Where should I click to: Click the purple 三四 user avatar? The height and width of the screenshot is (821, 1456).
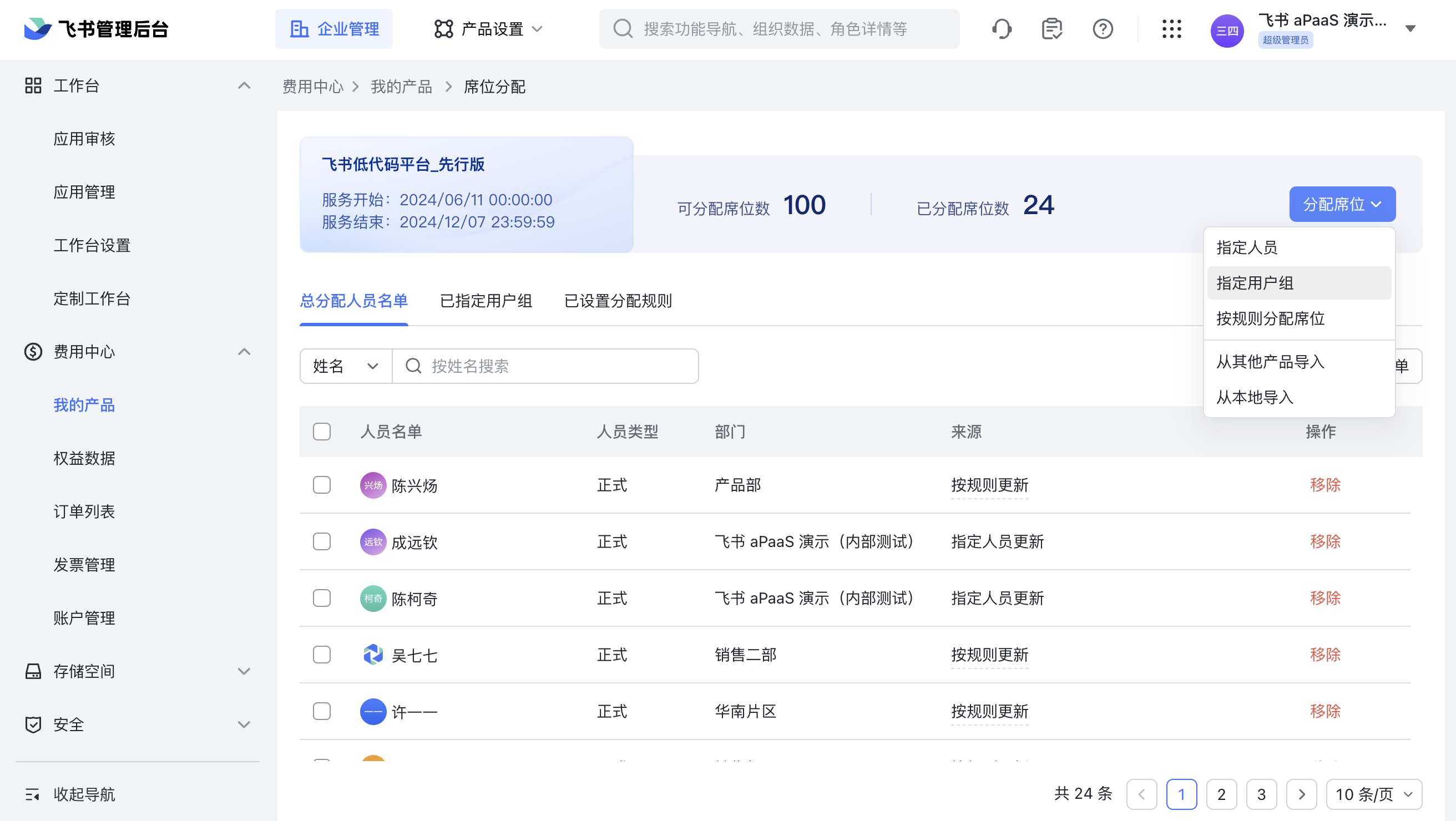(1227, 31)
